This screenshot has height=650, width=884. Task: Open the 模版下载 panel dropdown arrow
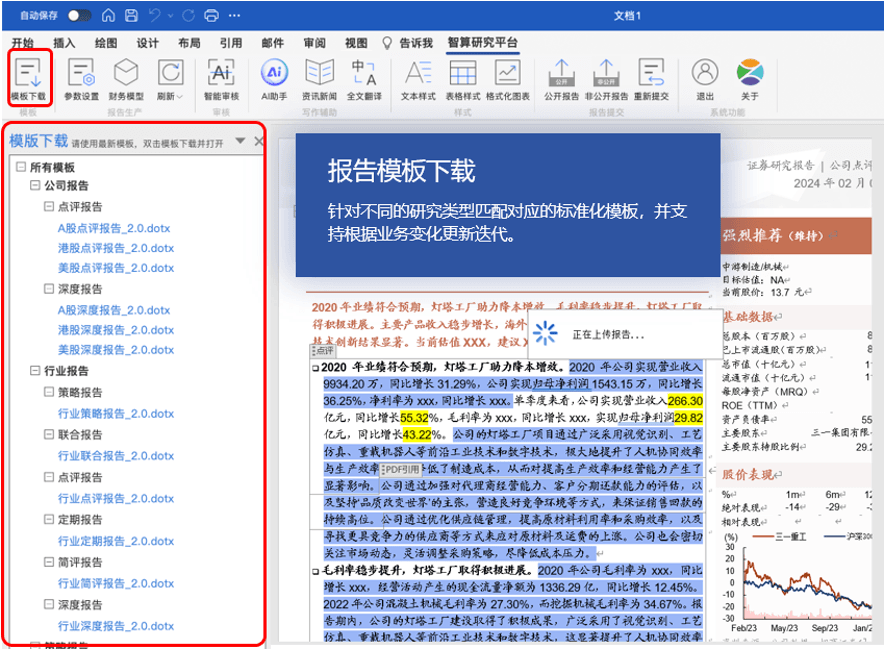tap(240, 141)
